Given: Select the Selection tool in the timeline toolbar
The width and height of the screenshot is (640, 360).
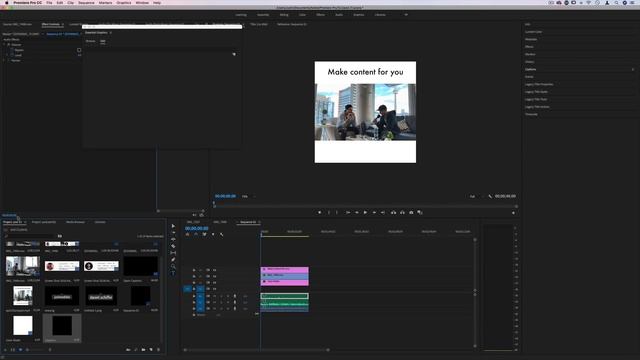Looking at the screenshot, I should [x=173, y=226].
